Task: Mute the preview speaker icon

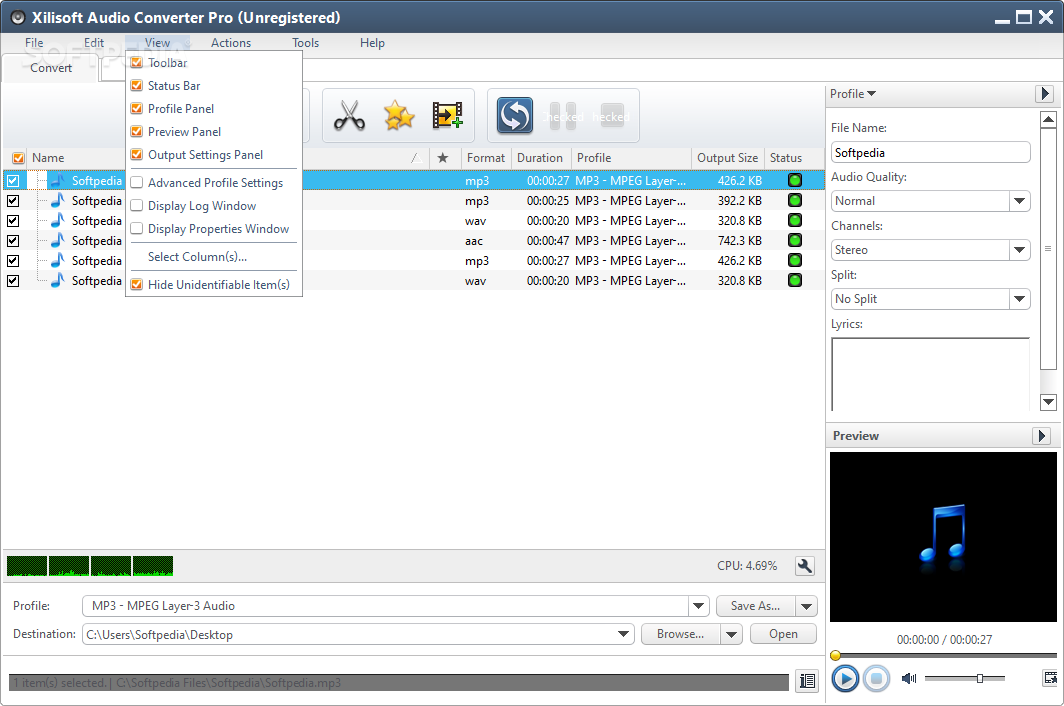Action: (909, 678)
